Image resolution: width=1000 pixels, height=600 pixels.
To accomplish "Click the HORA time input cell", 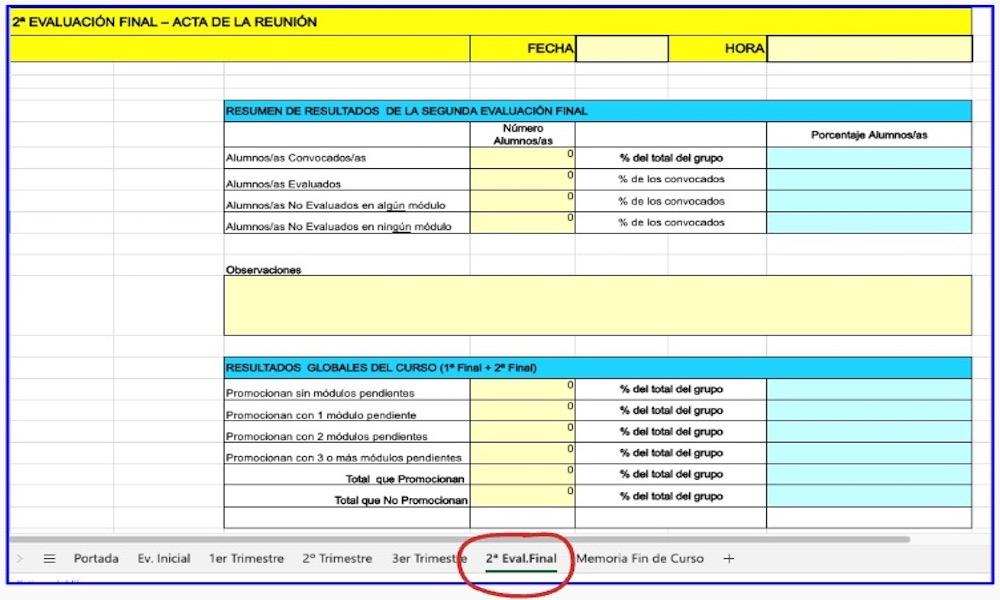I will (x=869, y=48).
